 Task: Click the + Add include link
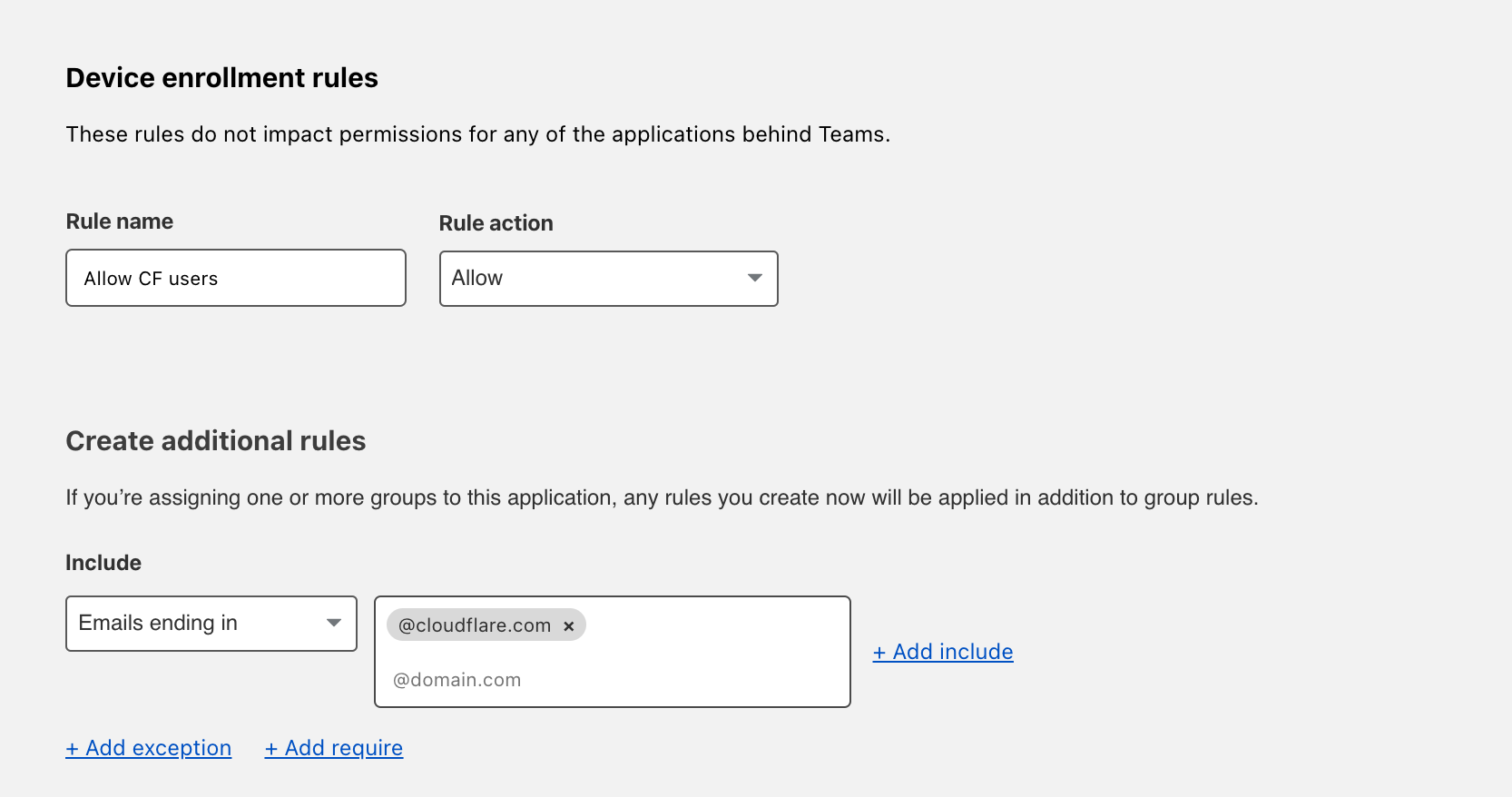[x=943, y=652]
